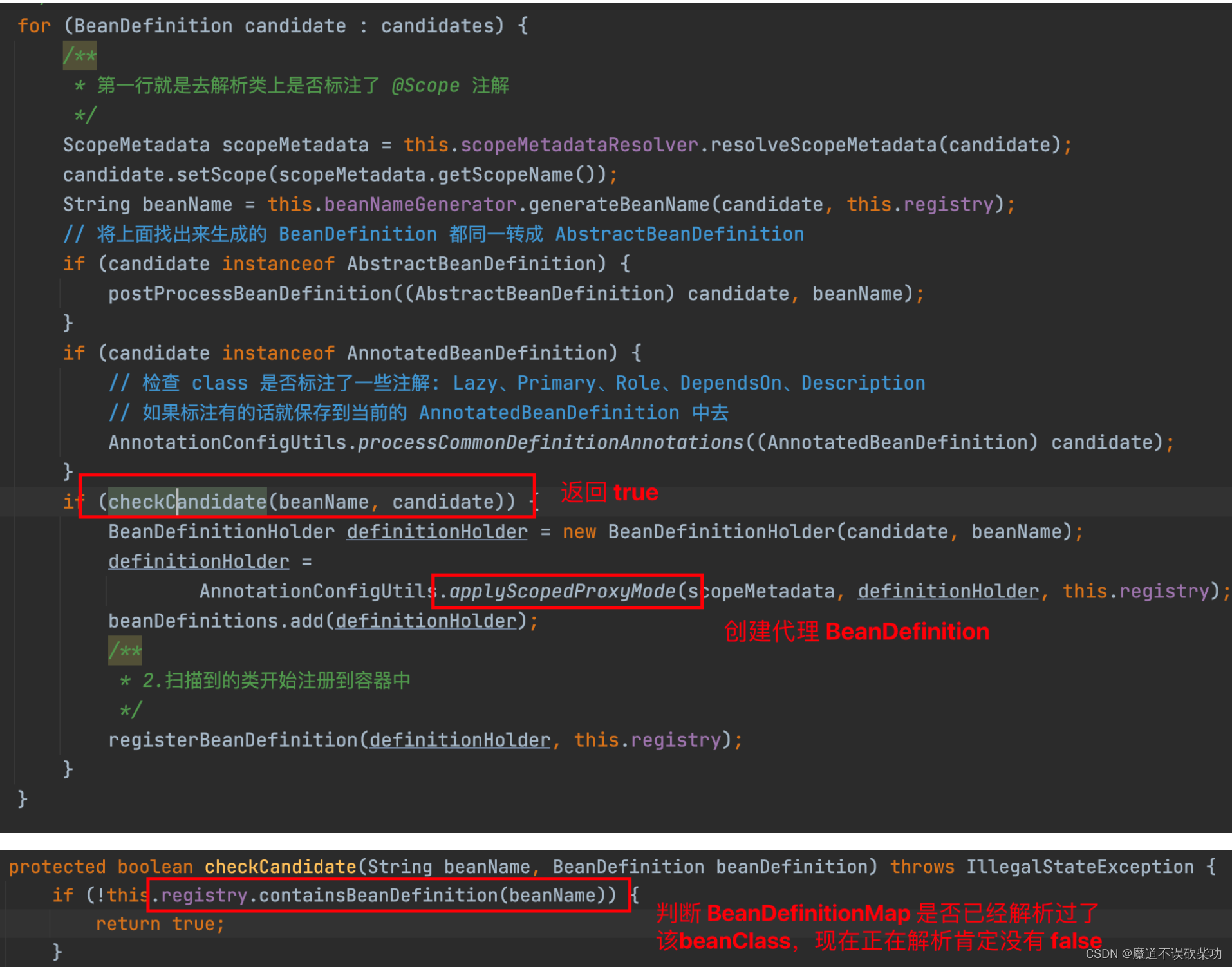Screen dimensions: 1232x967
Task: Click the 'resolveScopeMetadata' method call
Action: point(823,145)
